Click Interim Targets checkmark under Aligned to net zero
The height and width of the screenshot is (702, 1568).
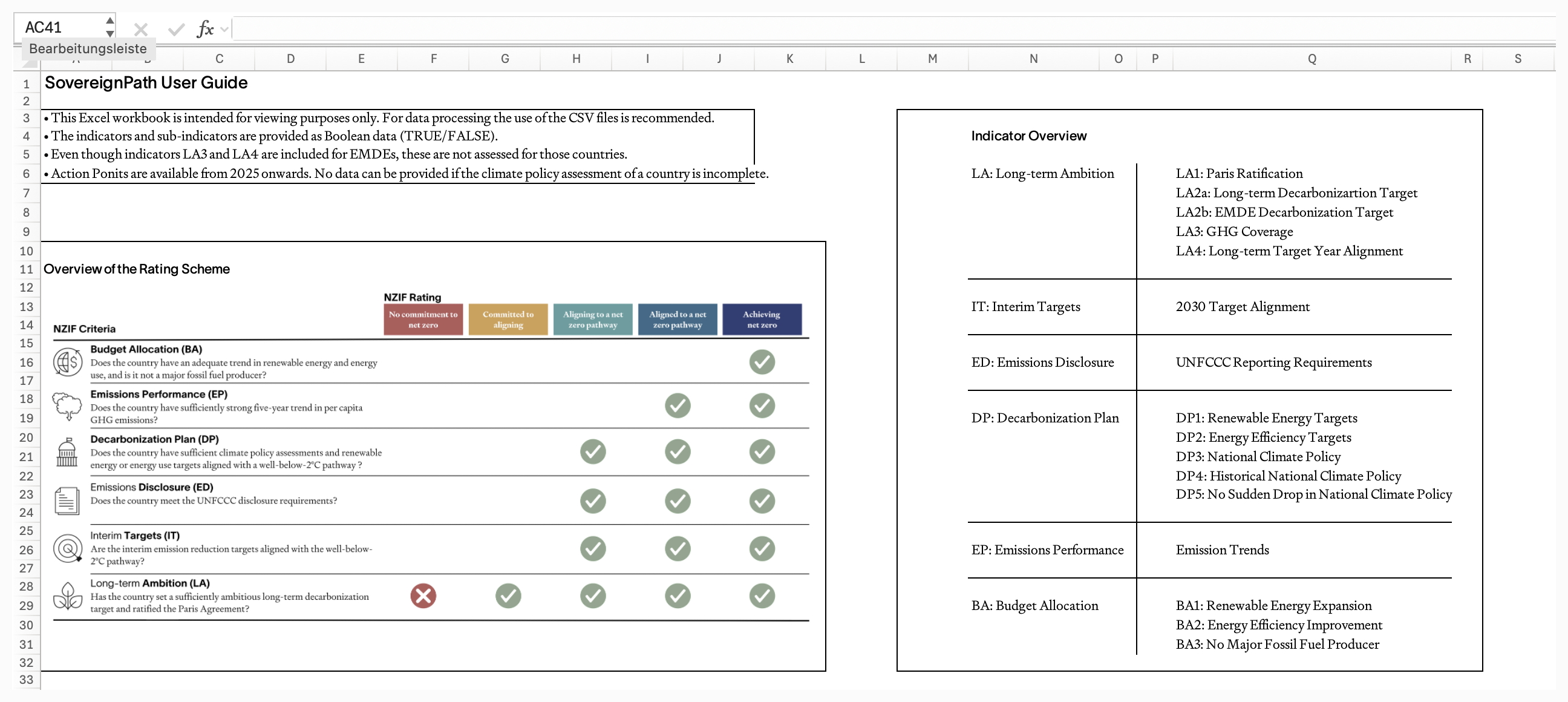[678, 548]
